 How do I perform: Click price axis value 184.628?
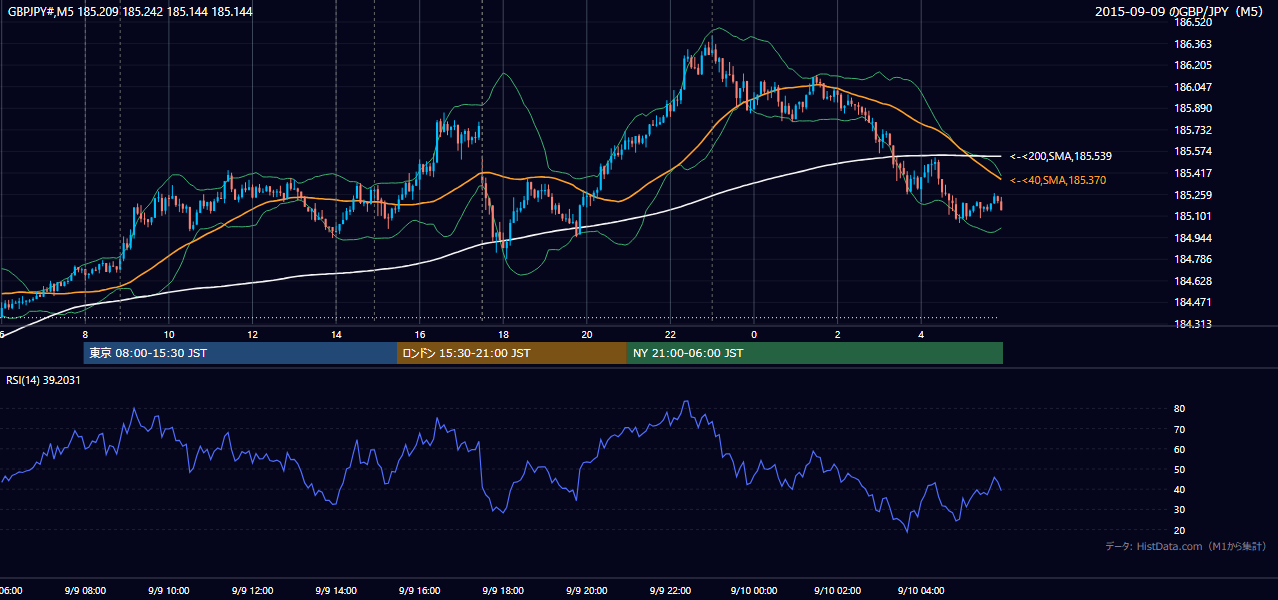pyautogui.click(x=1193, y=281)
